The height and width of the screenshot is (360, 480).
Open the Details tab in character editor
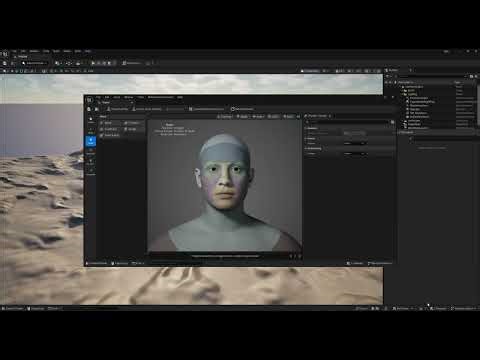click(x=317, y=116)
